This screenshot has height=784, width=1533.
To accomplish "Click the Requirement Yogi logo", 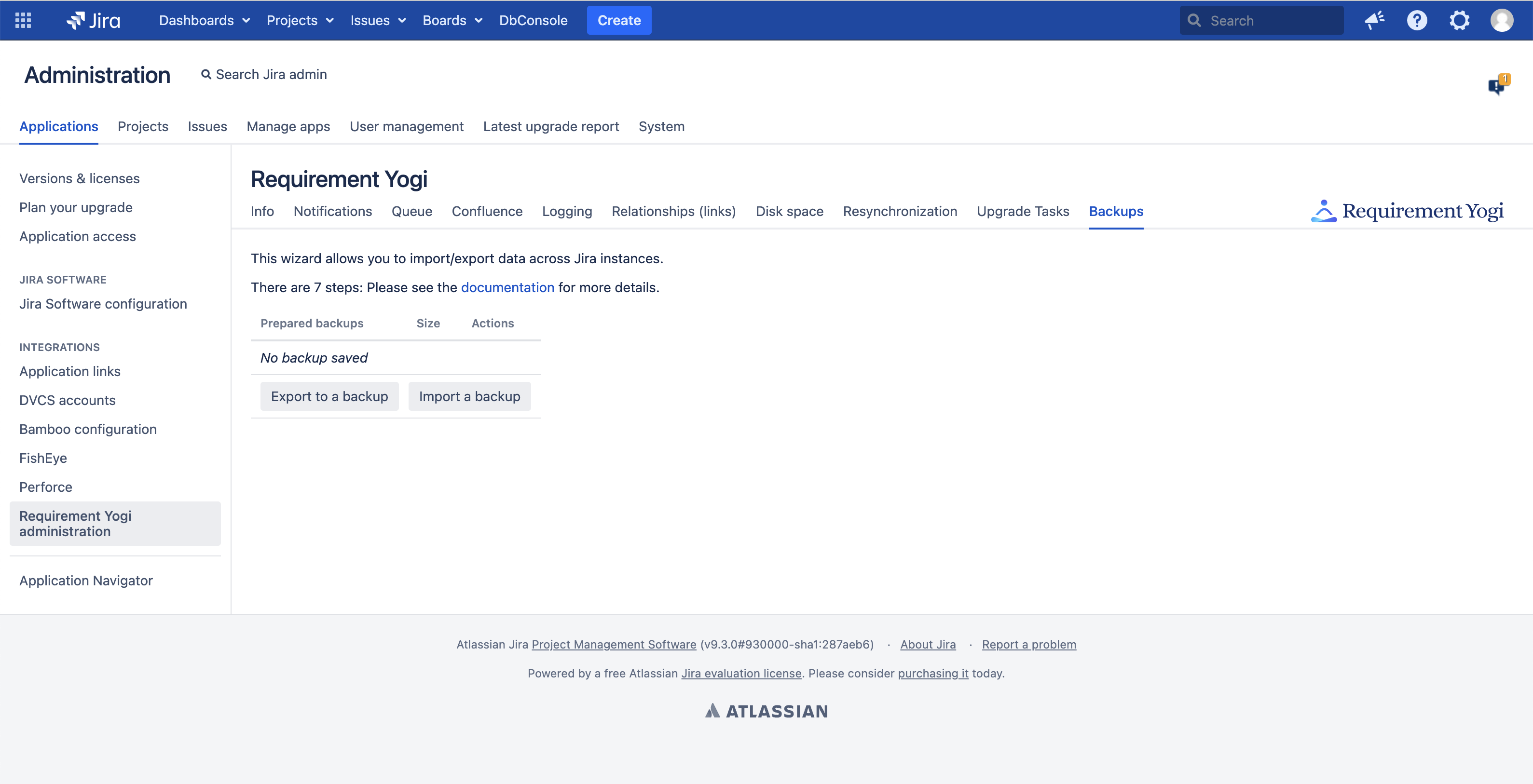I will (x=1408, y=211).
